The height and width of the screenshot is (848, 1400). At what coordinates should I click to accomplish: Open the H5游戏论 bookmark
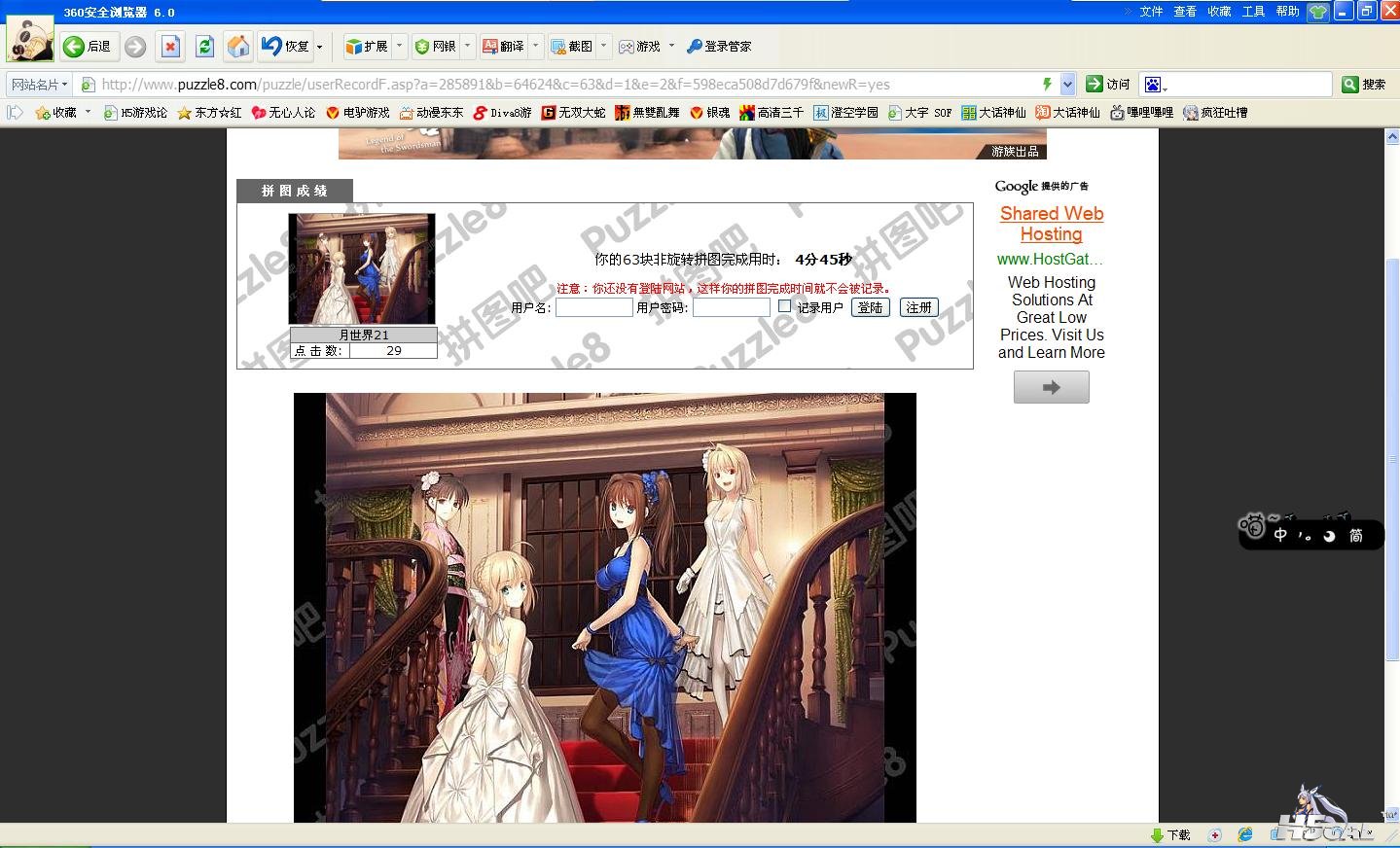[x=135, y=113]
